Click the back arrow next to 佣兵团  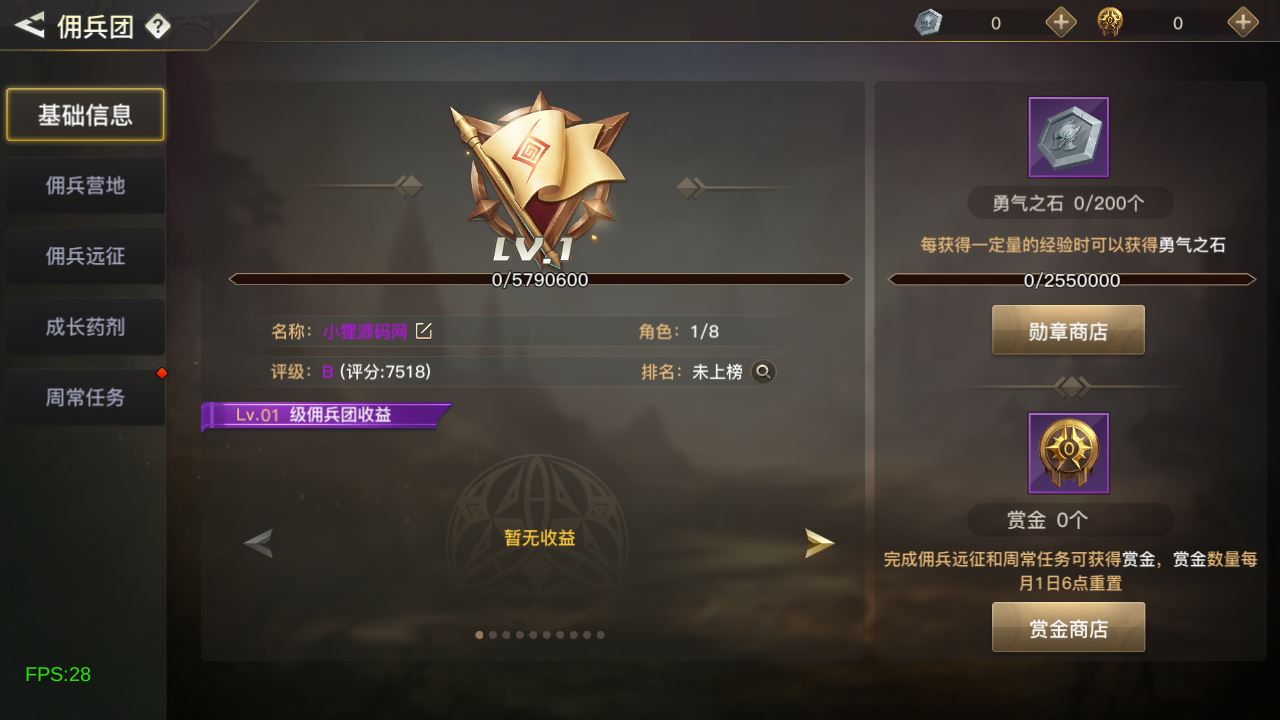[30, 25]
